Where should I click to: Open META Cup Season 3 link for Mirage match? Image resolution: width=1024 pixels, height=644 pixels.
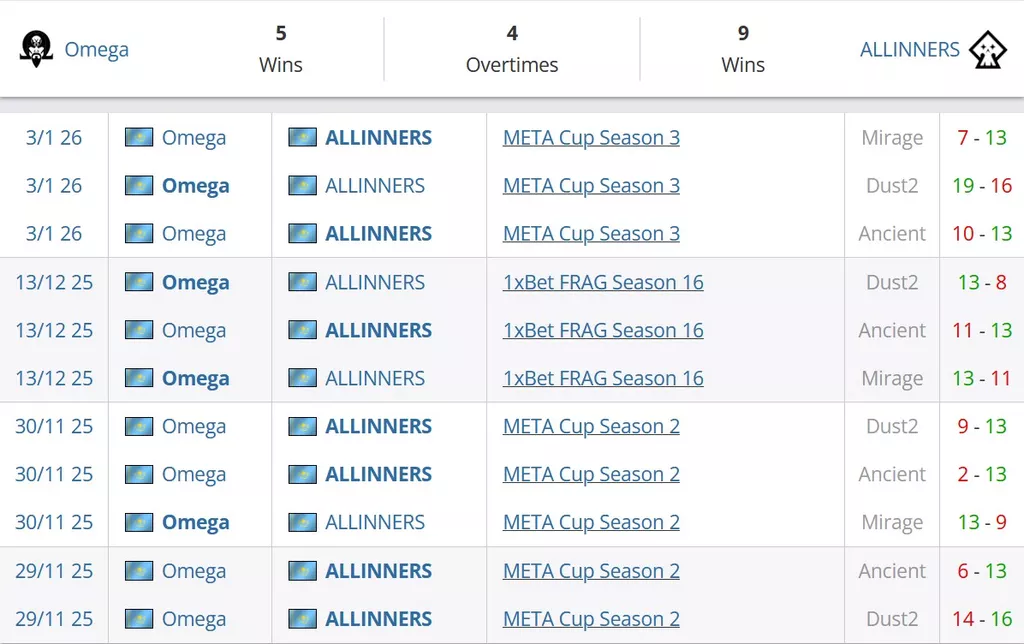point(591,138)
